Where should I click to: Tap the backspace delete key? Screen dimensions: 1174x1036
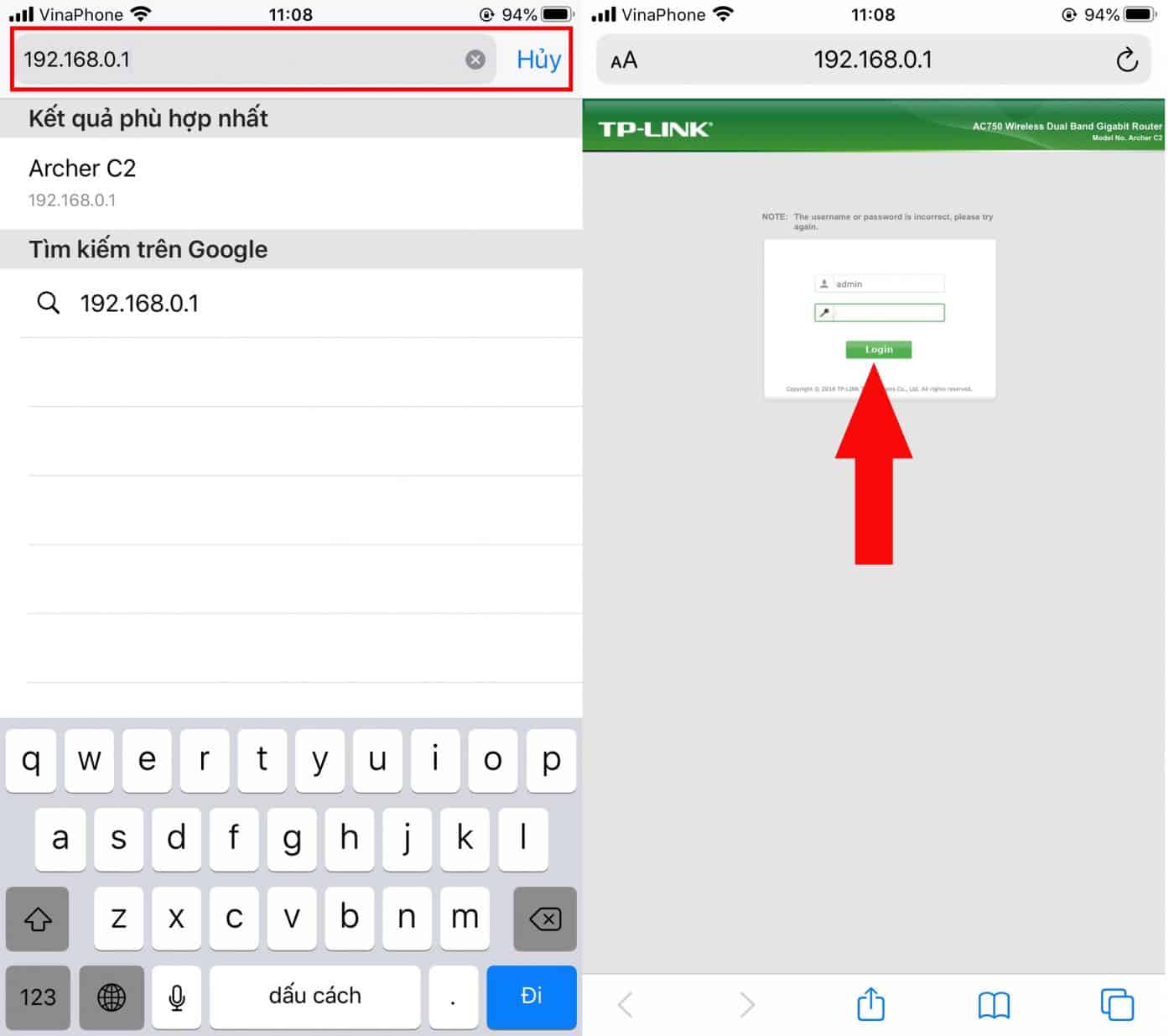pyautogui.click(x=544, y=919)
